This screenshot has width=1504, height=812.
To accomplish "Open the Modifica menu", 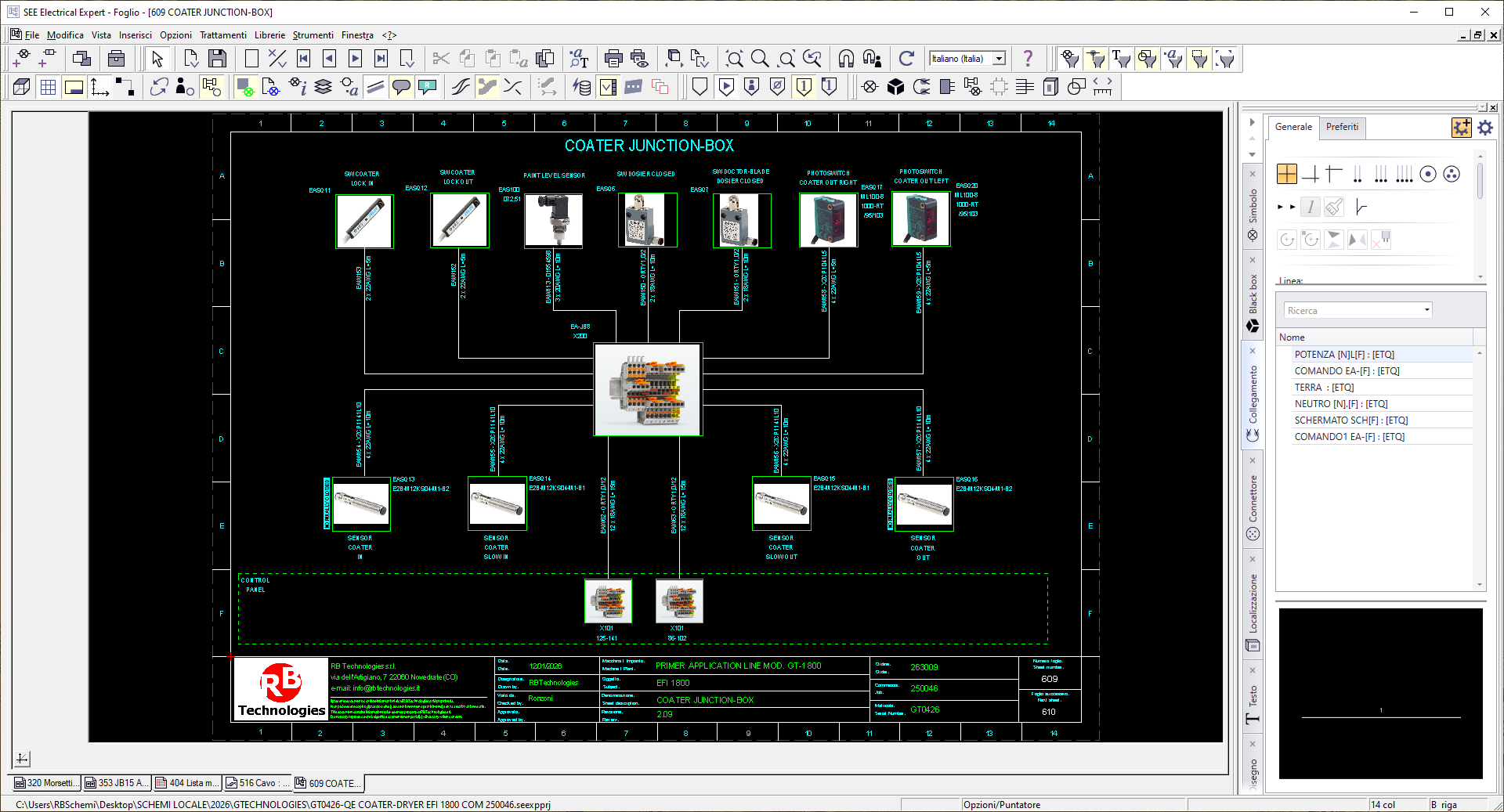I will tap(65, 35).
